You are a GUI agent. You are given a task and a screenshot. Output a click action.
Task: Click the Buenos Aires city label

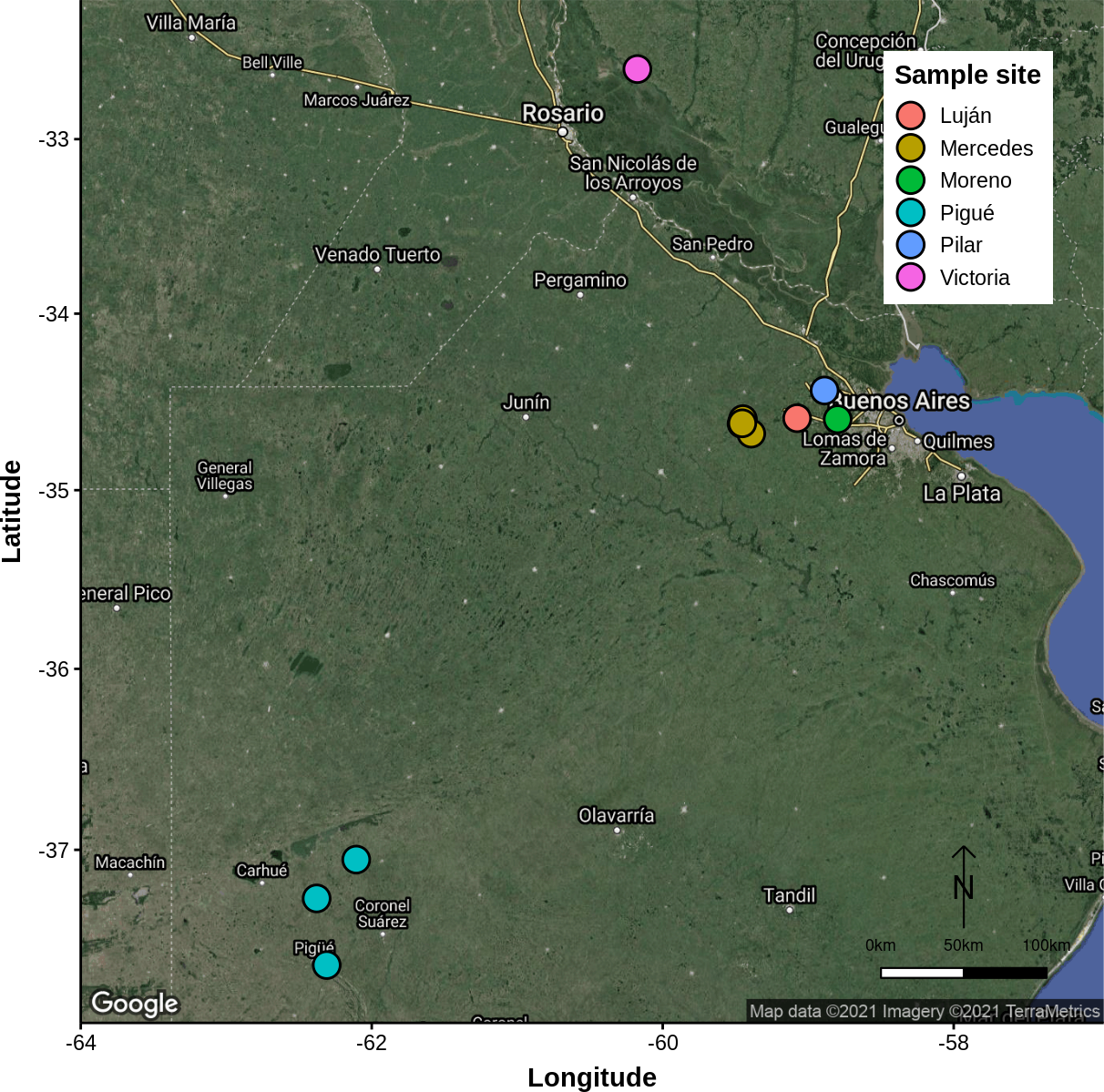pyautogui.click(x=902, y=401)
